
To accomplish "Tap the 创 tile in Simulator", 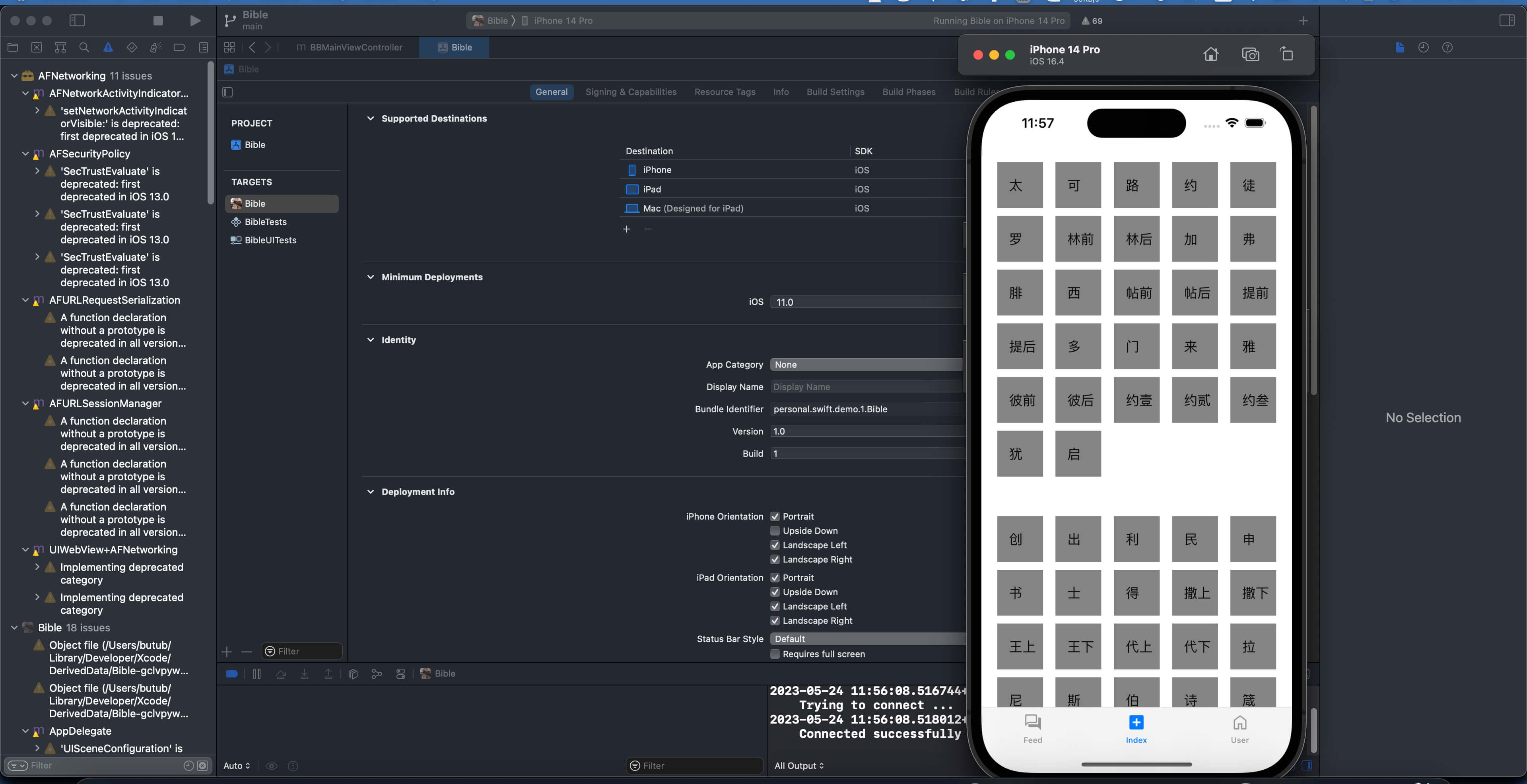I will click(1020, 539).
